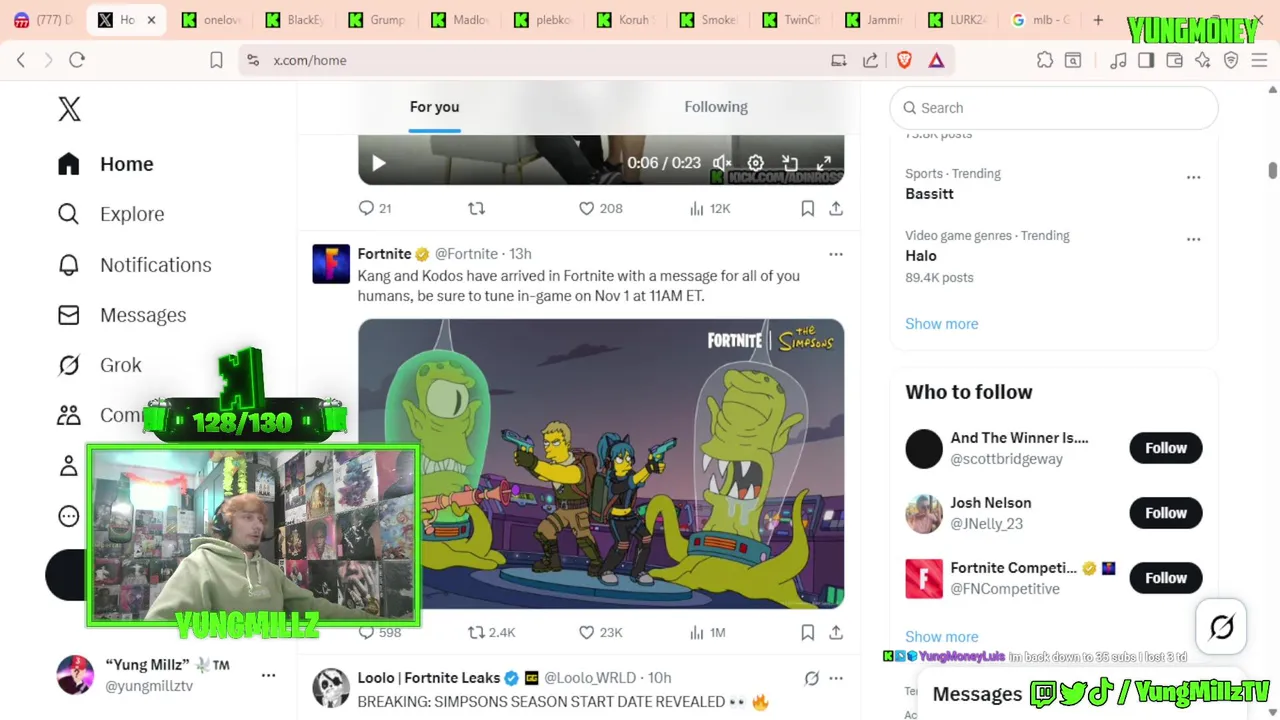Open Fortnite profile avatar
The image size is (1280, 720).
click(x=331, y=264)
